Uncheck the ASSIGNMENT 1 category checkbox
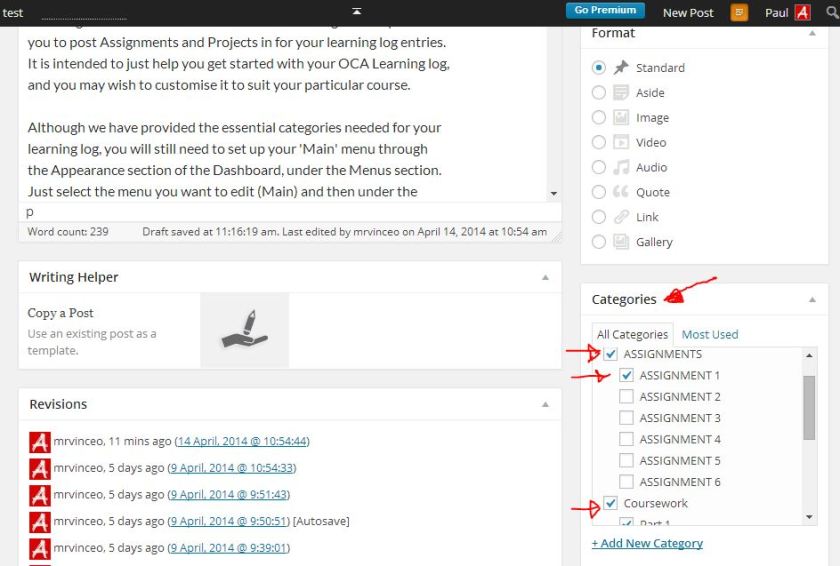This screenshot has height=566, width=840. coord(627,375)
